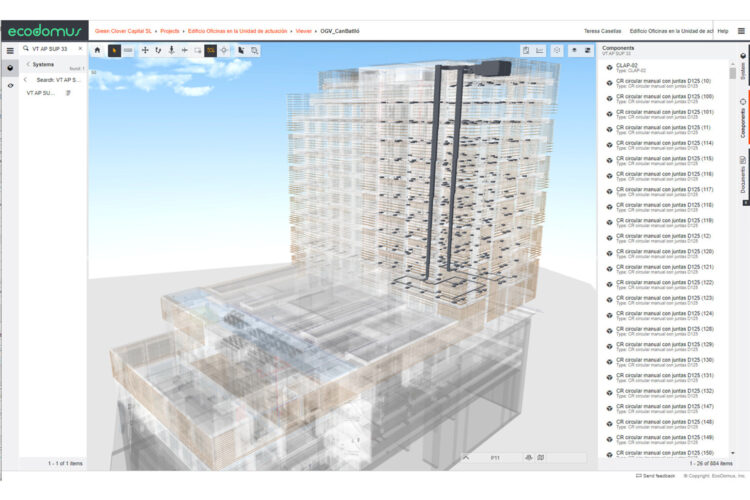Image resolution: width=750 pixels, height=500 pixels.
Task: Click the VT AP SUP 33 search field
Action: coord(52,49)
